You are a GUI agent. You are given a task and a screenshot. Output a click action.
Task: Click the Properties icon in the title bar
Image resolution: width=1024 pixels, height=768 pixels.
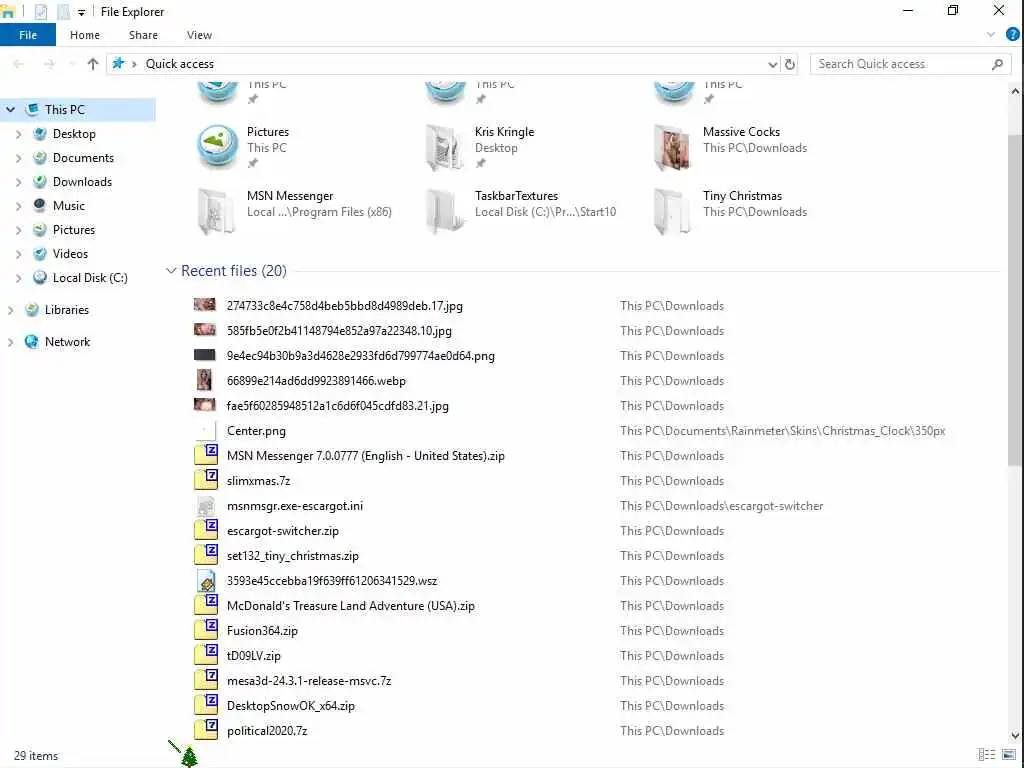pos(40,12)
